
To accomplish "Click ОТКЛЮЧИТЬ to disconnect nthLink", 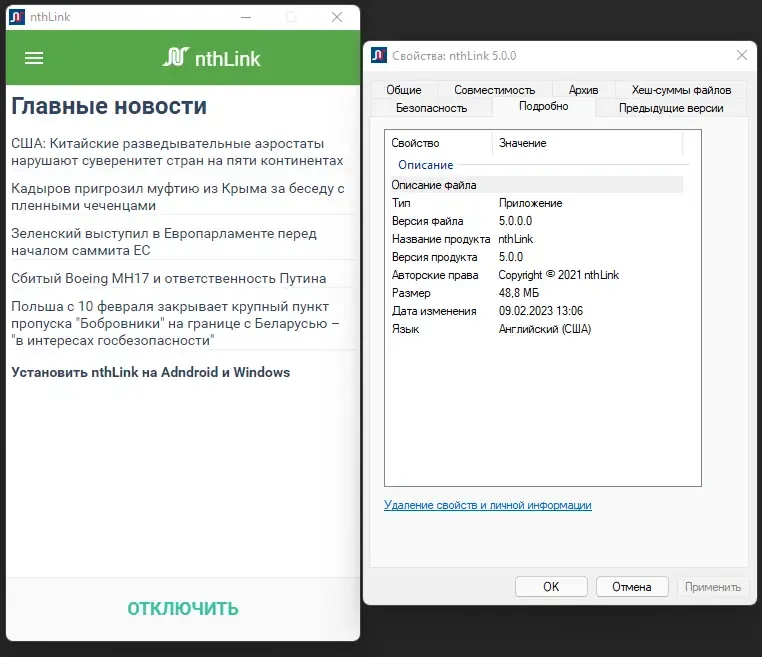I will [183, 608].
